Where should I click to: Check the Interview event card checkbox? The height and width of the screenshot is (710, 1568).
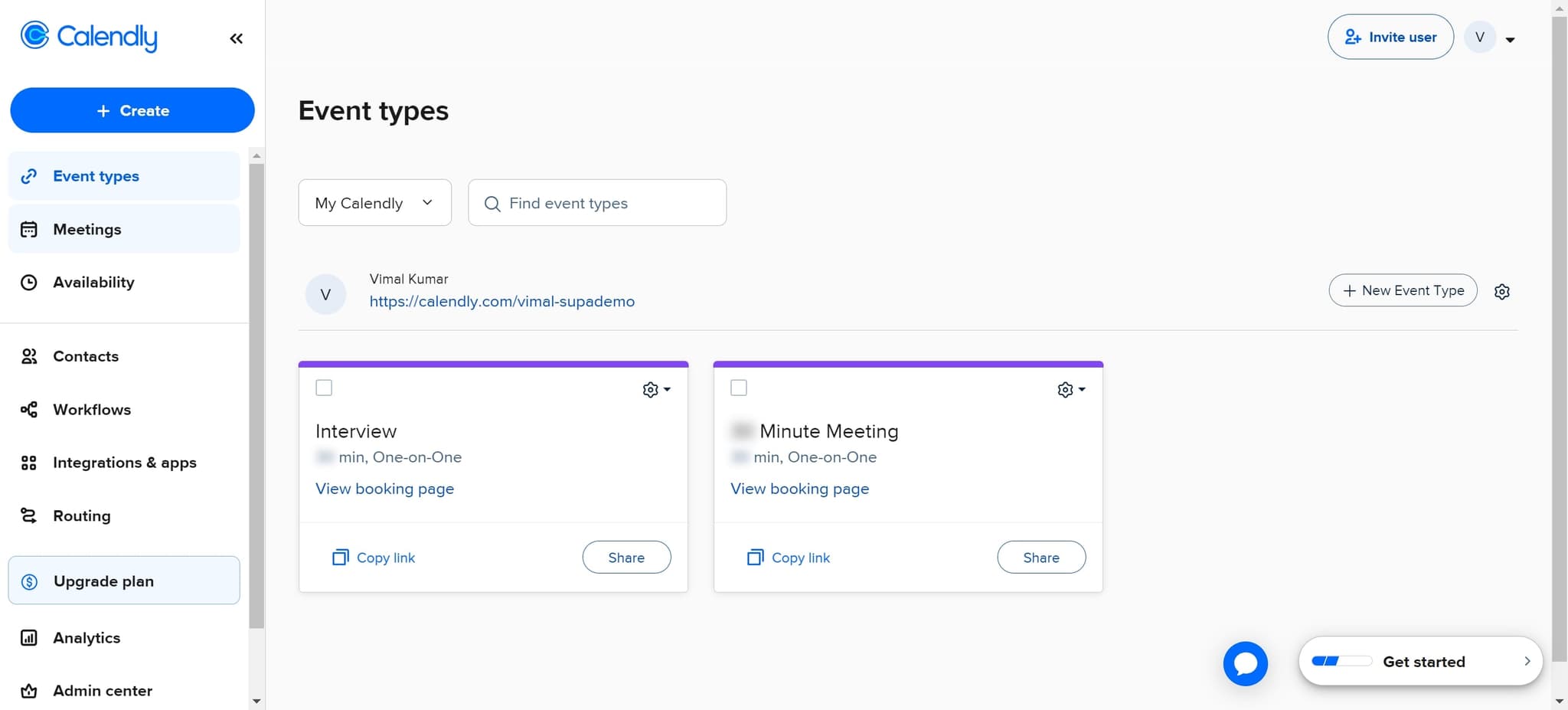(x=324, y=388)
